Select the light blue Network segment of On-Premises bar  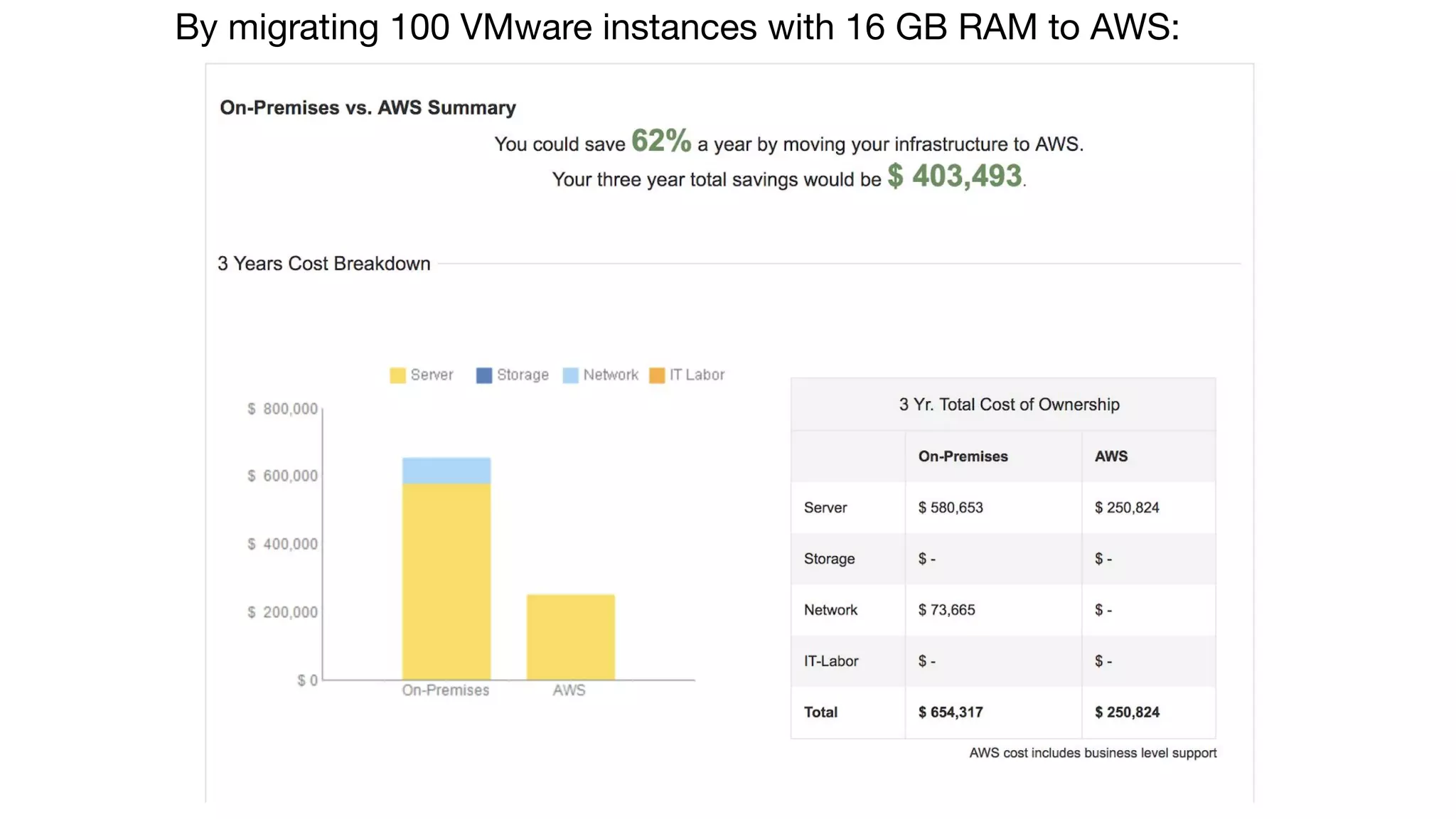446,471
